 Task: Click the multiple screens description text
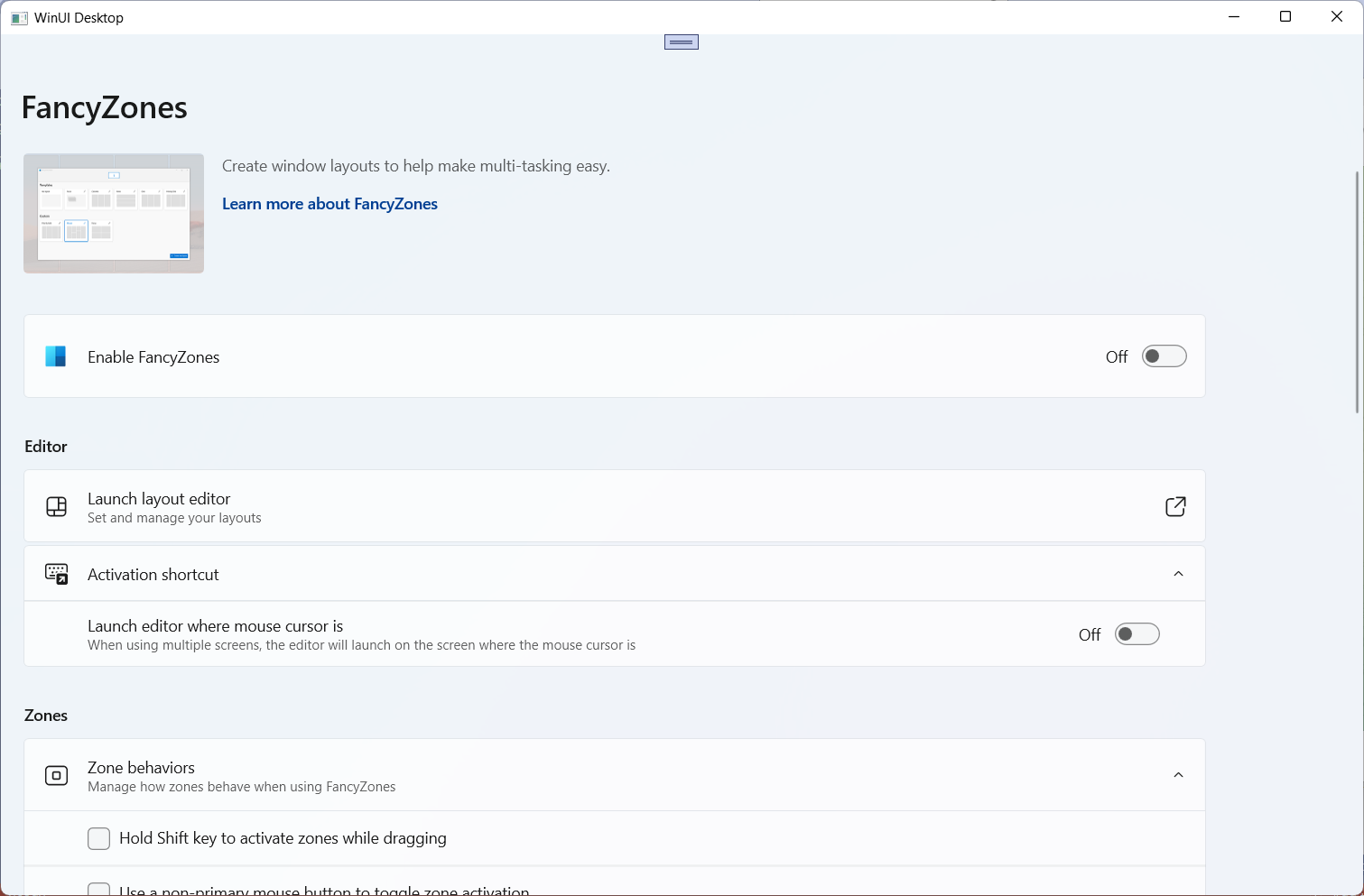click(361, 645)
